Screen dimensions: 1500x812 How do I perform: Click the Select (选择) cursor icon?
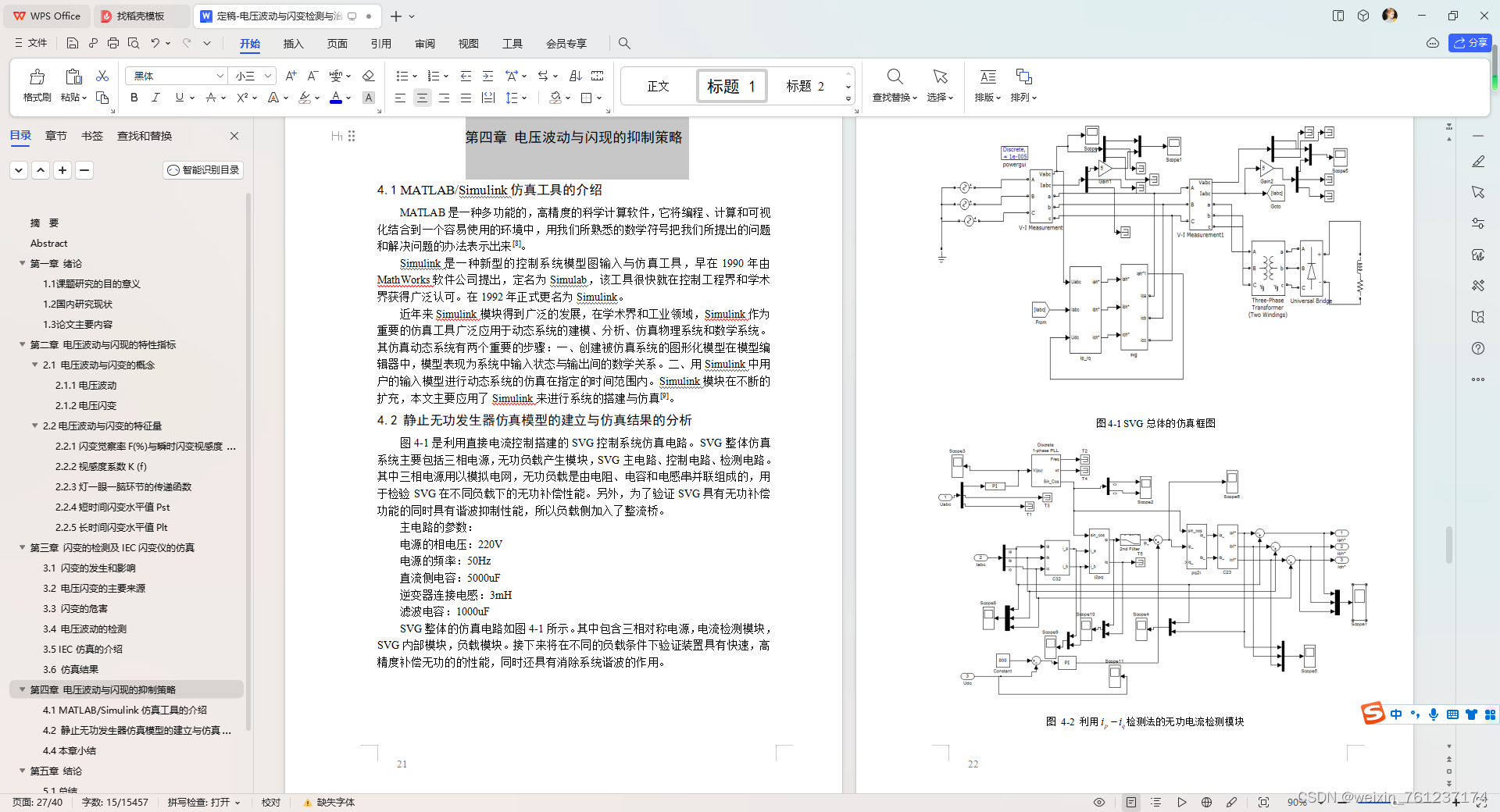pyautogui.click(x=940, y=77)
